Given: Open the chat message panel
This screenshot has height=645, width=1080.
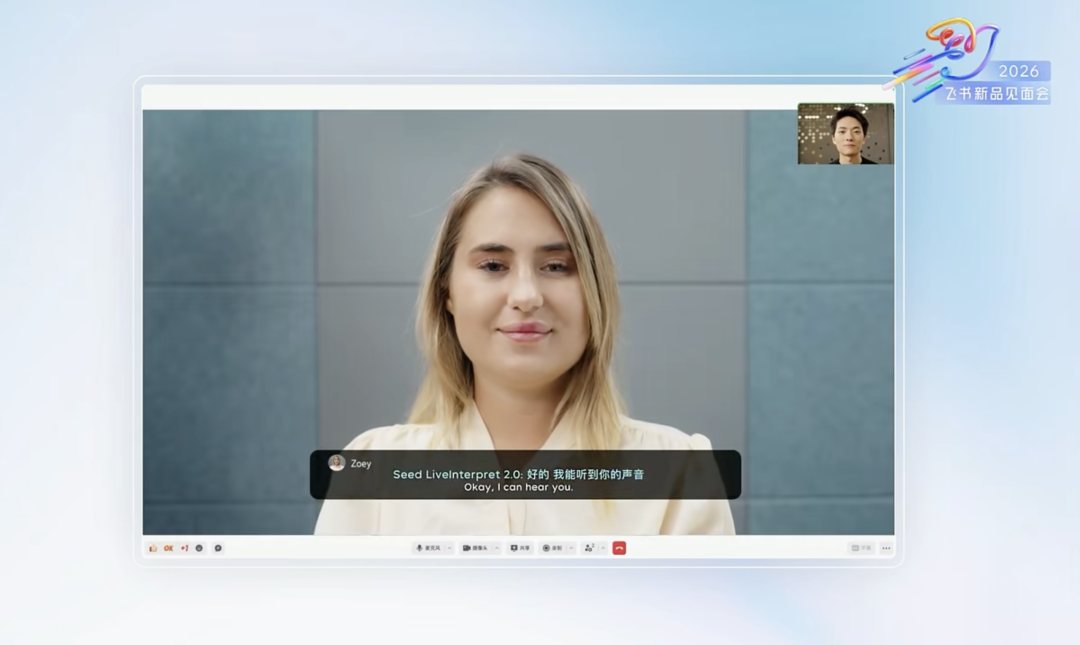Looking at the screenshot, I should click(218, 548).
